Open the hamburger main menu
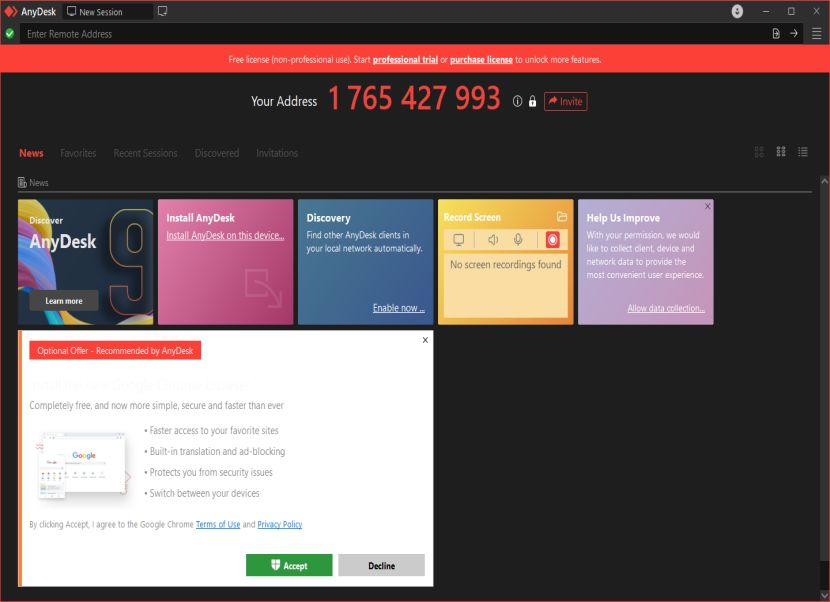The image size is (830, 602). 816,33
